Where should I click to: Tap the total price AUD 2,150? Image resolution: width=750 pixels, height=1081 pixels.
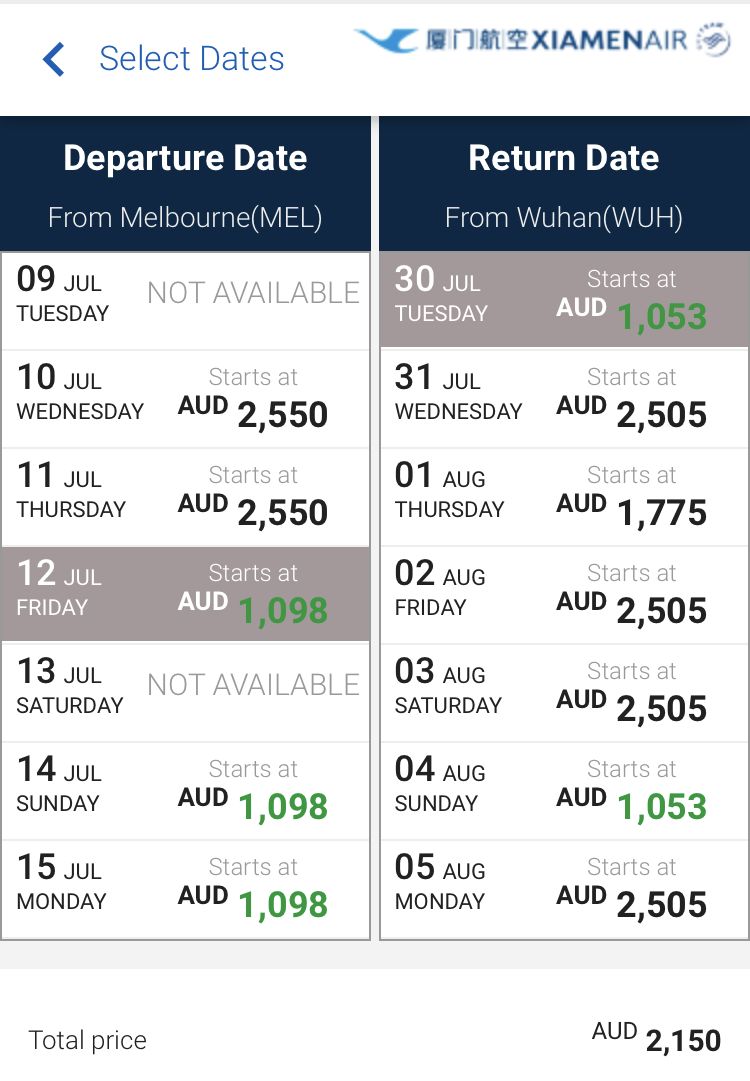tap(656, 1038)
